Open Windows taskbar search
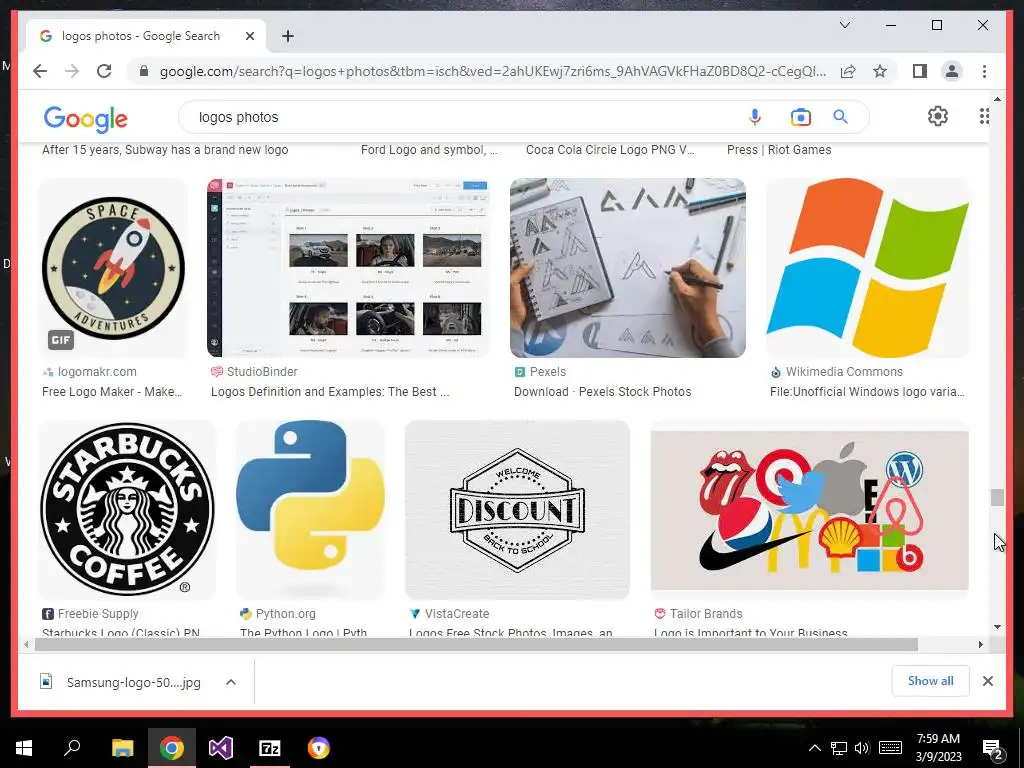 [x=72, y=748]
